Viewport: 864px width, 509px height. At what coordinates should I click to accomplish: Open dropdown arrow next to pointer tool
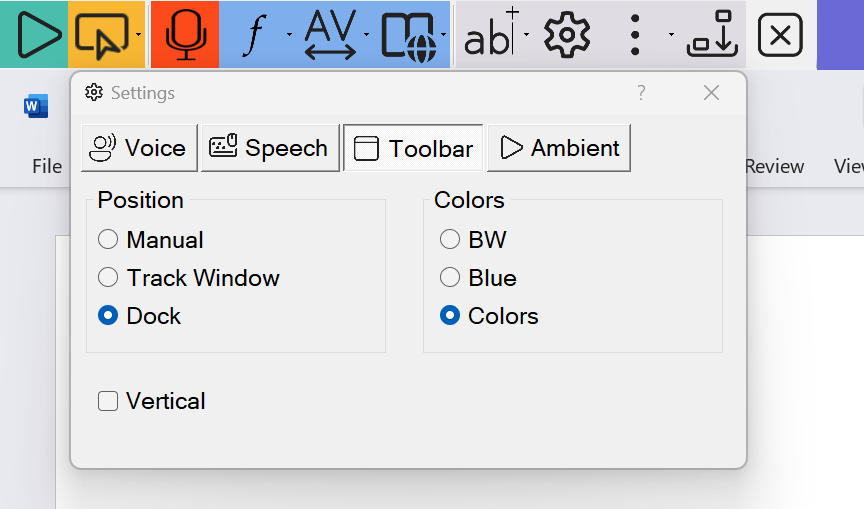138,35
